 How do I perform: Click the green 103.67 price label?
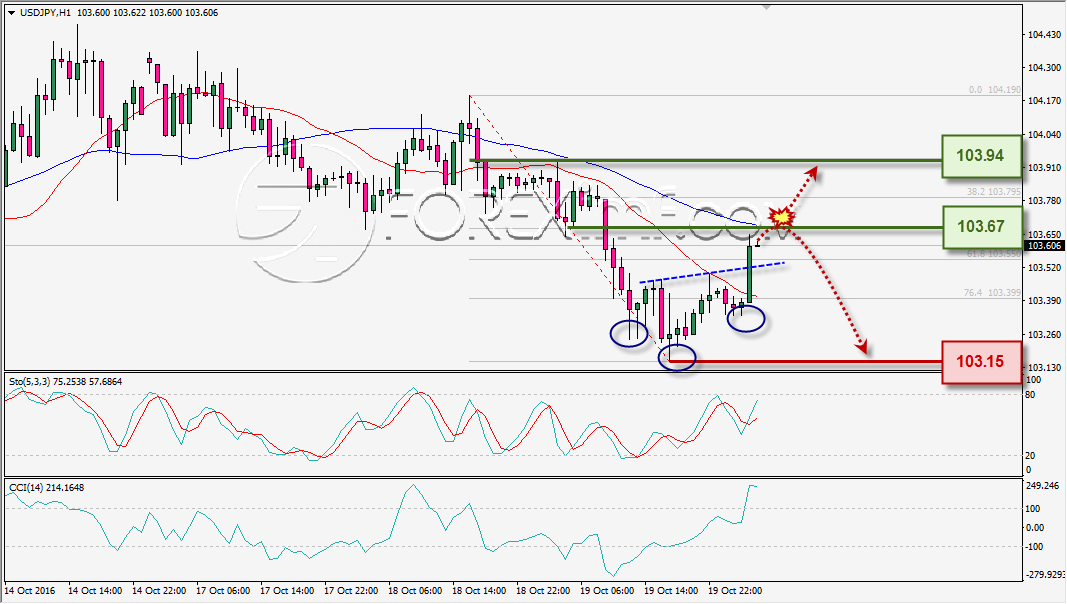(x=981, y=226)
